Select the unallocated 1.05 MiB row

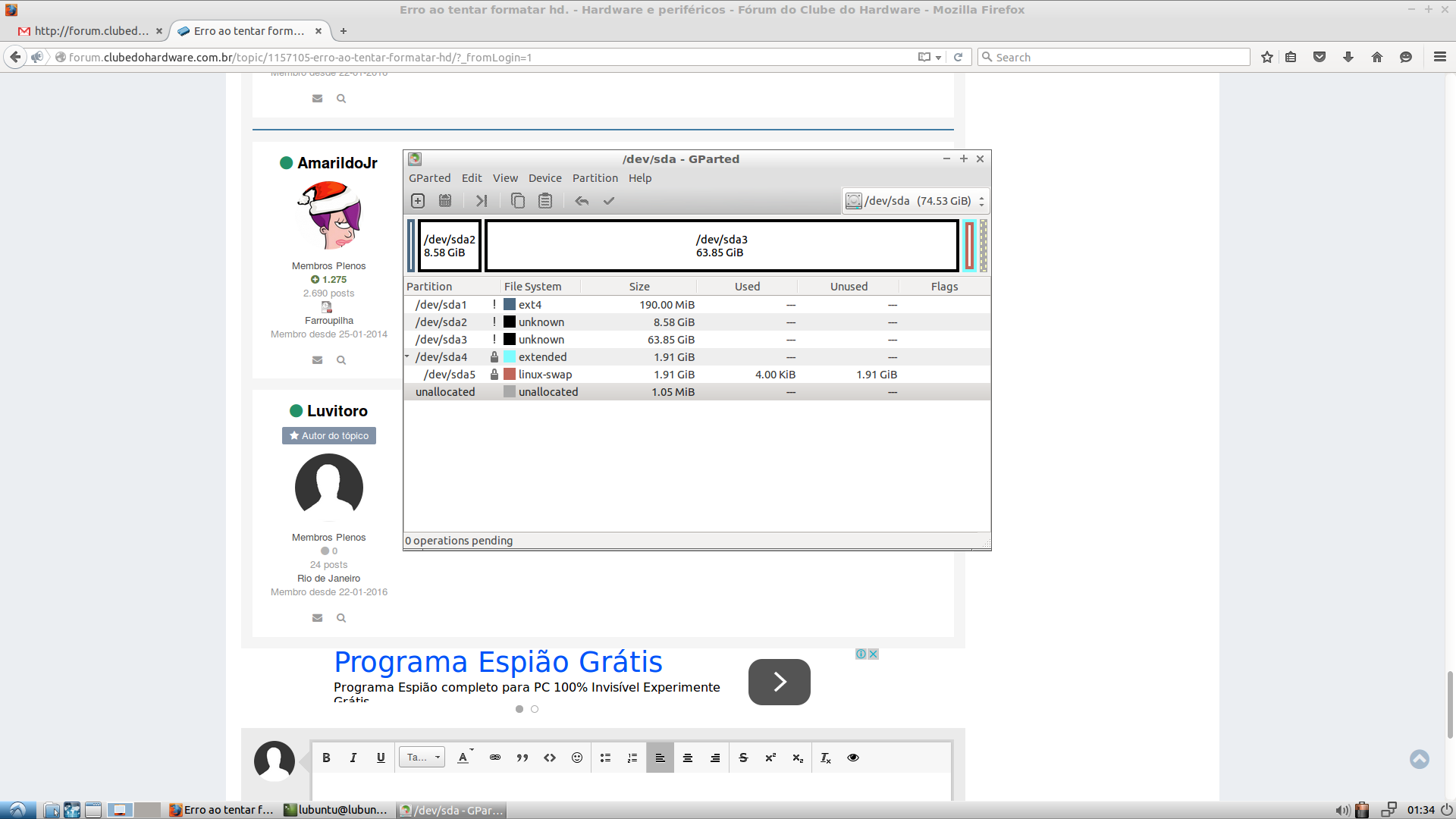[697, 392]
